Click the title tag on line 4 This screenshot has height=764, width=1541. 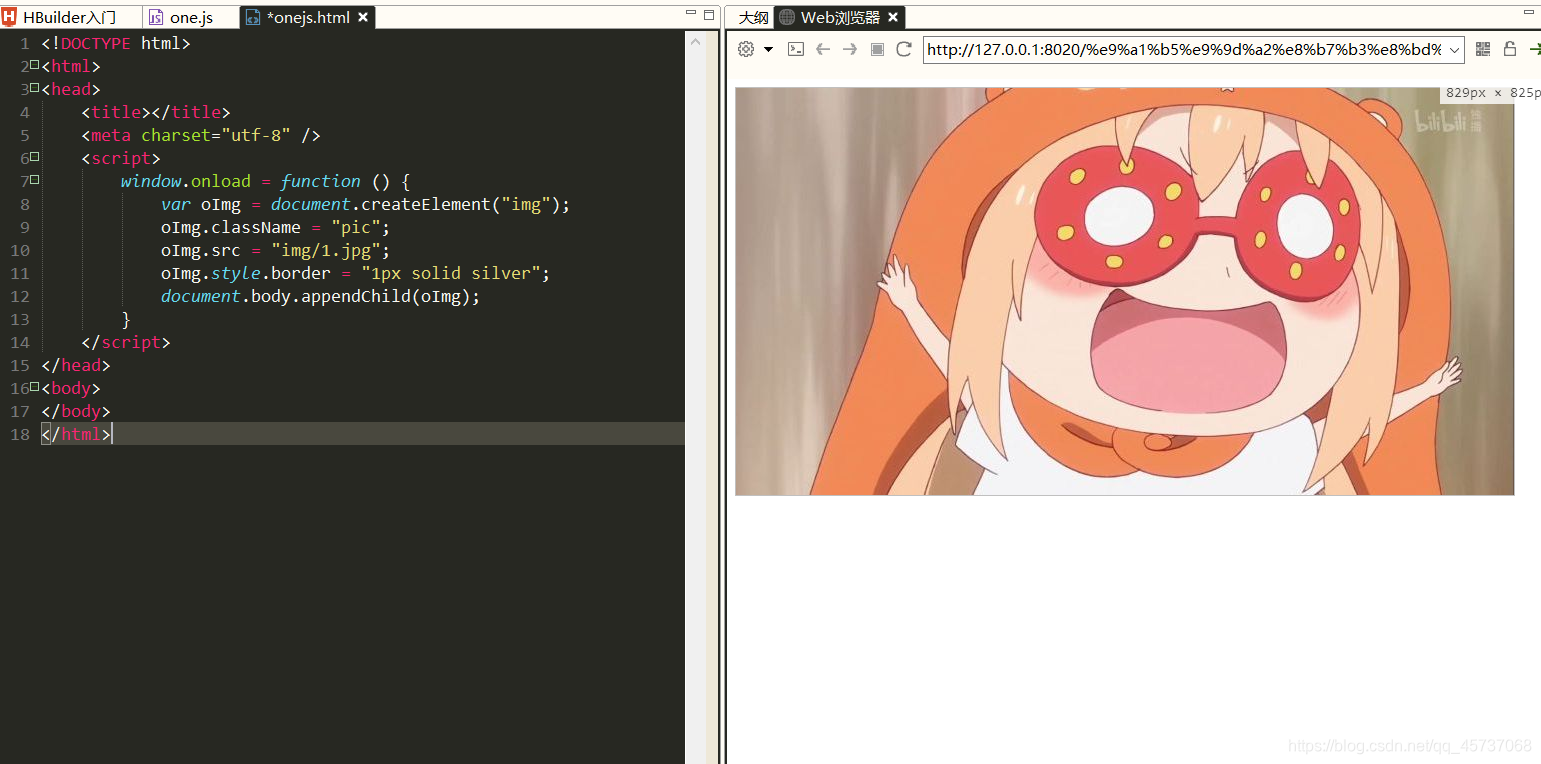[x=155, y=112]
